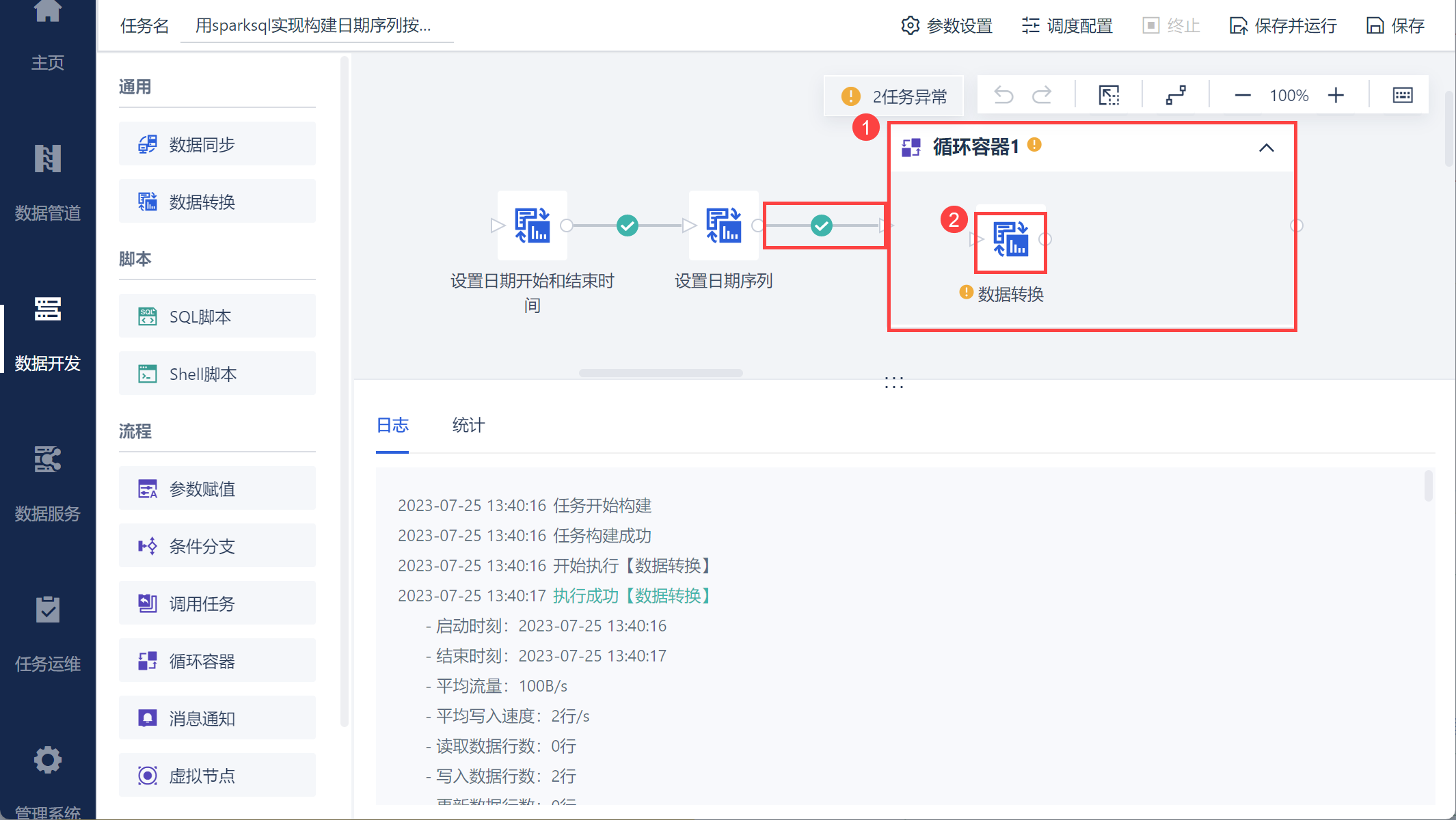Open the keyboard shortcuts icon
This screenshot has height=820, width=1456.
(1403, 95)
